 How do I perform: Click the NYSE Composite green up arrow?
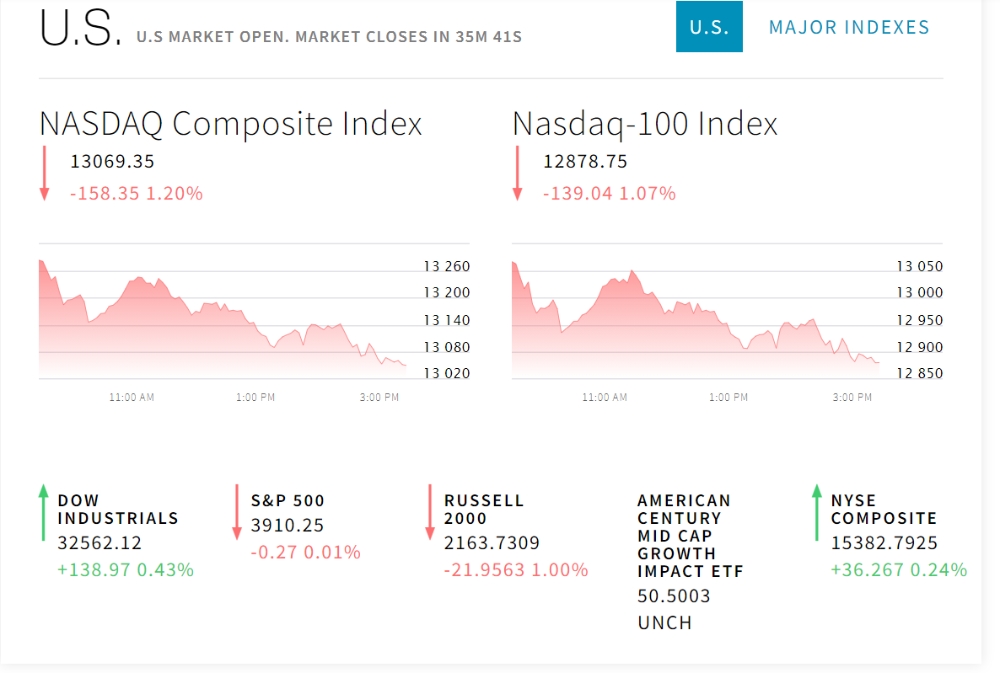tap(817, 512)
